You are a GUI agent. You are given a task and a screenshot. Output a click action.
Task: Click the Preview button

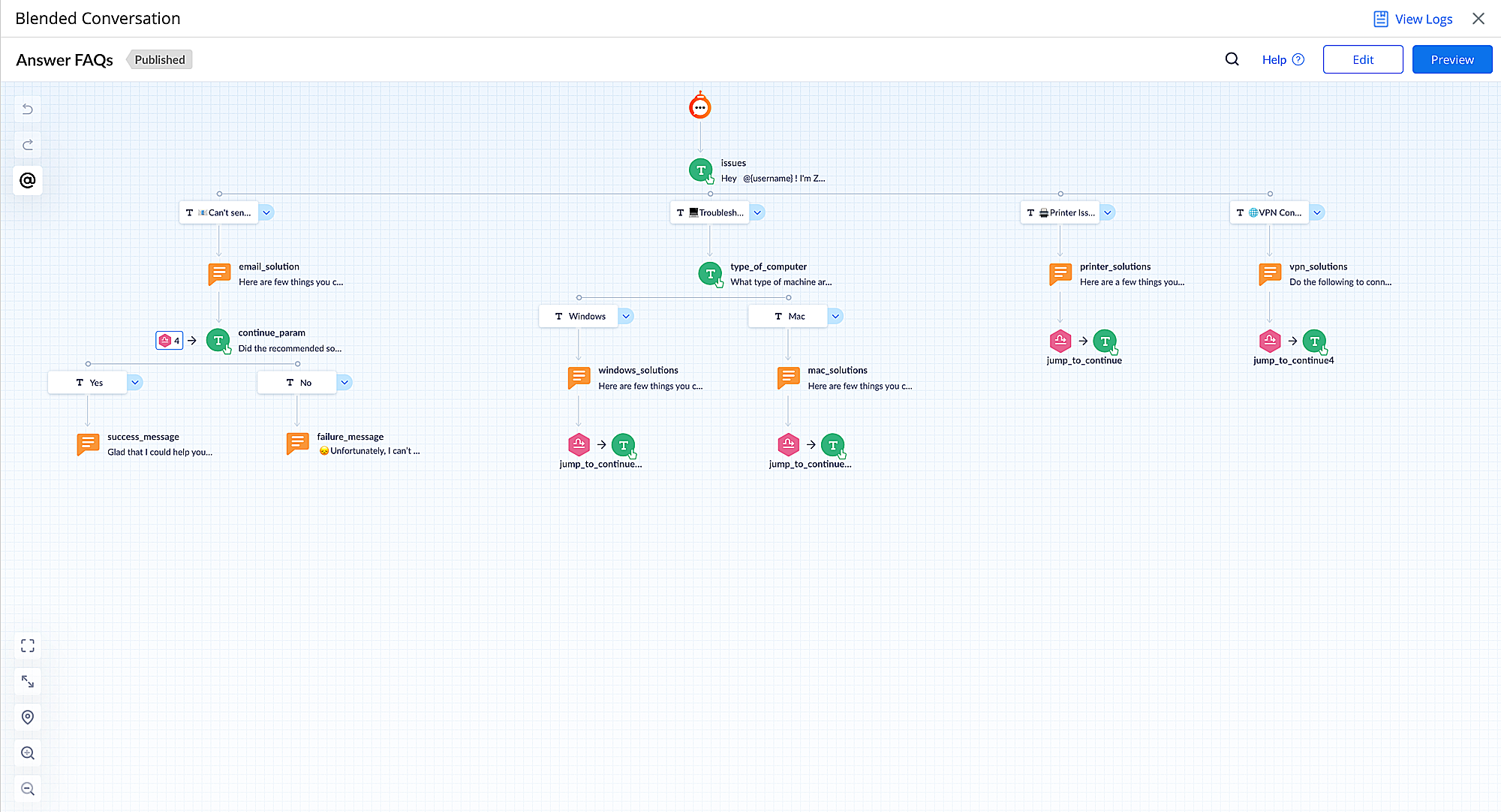(1451, 59)
